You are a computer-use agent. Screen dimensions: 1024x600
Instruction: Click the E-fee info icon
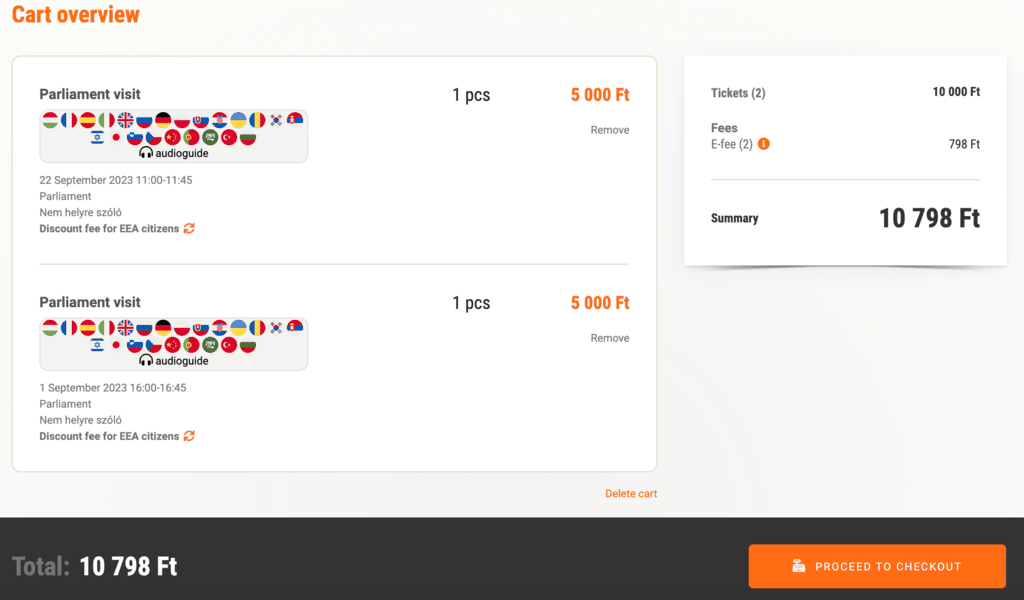[763, 144]
